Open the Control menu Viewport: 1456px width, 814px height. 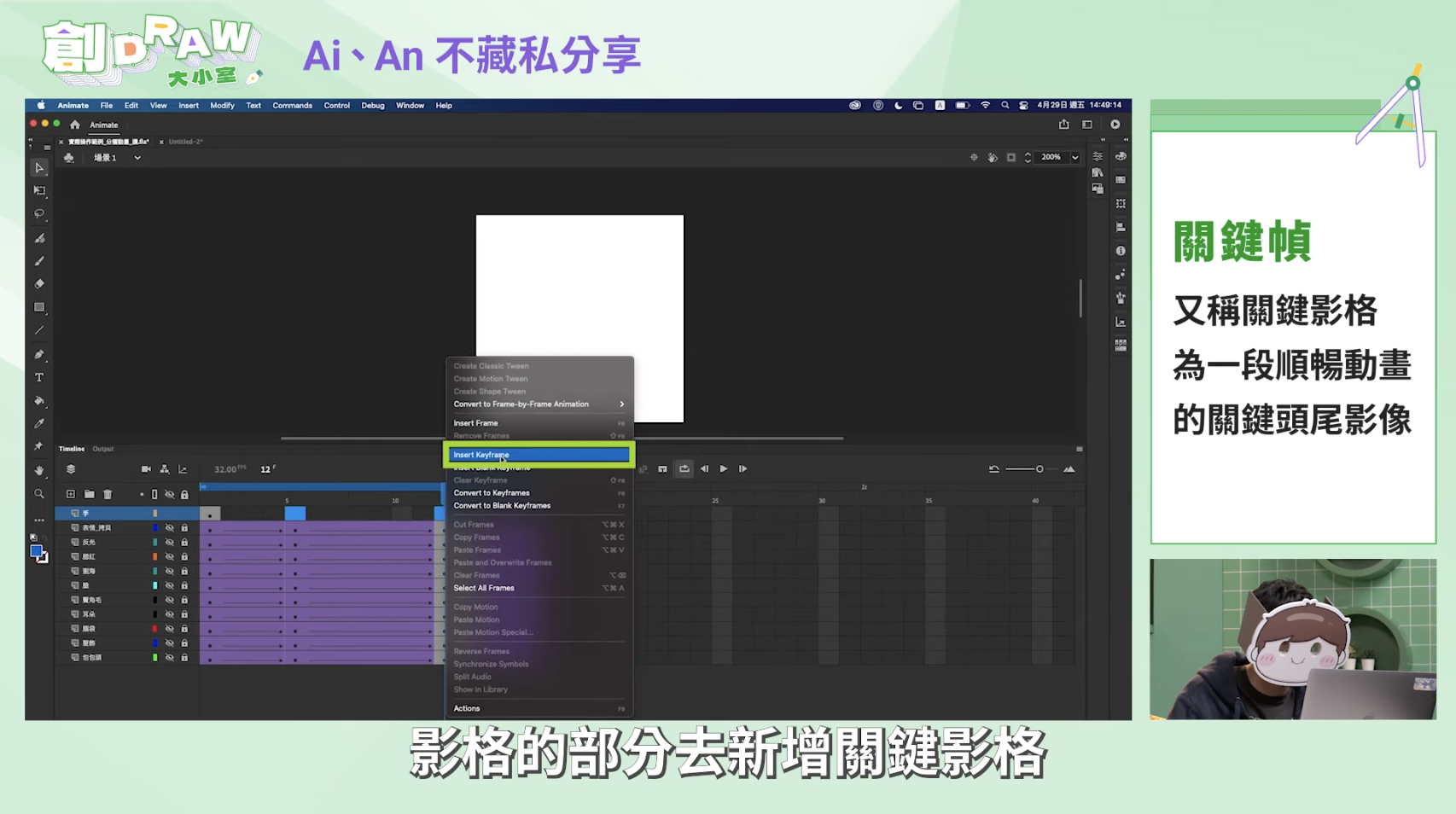337,105
